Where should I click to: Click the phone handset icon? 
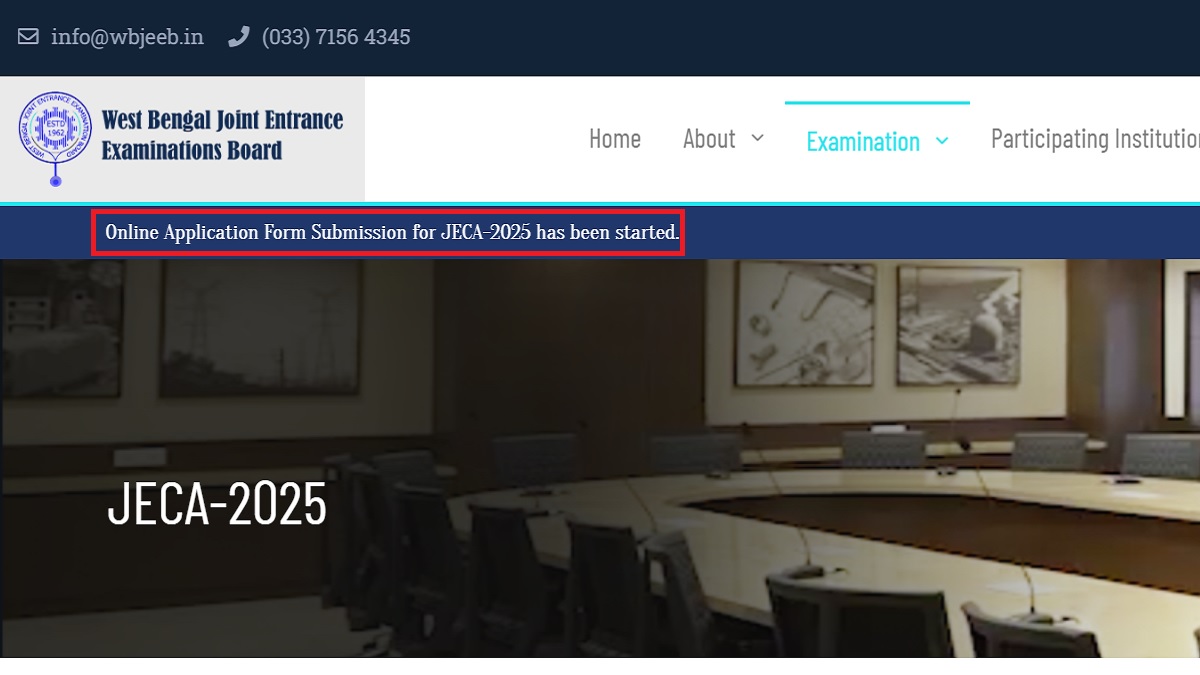point(238,37)
